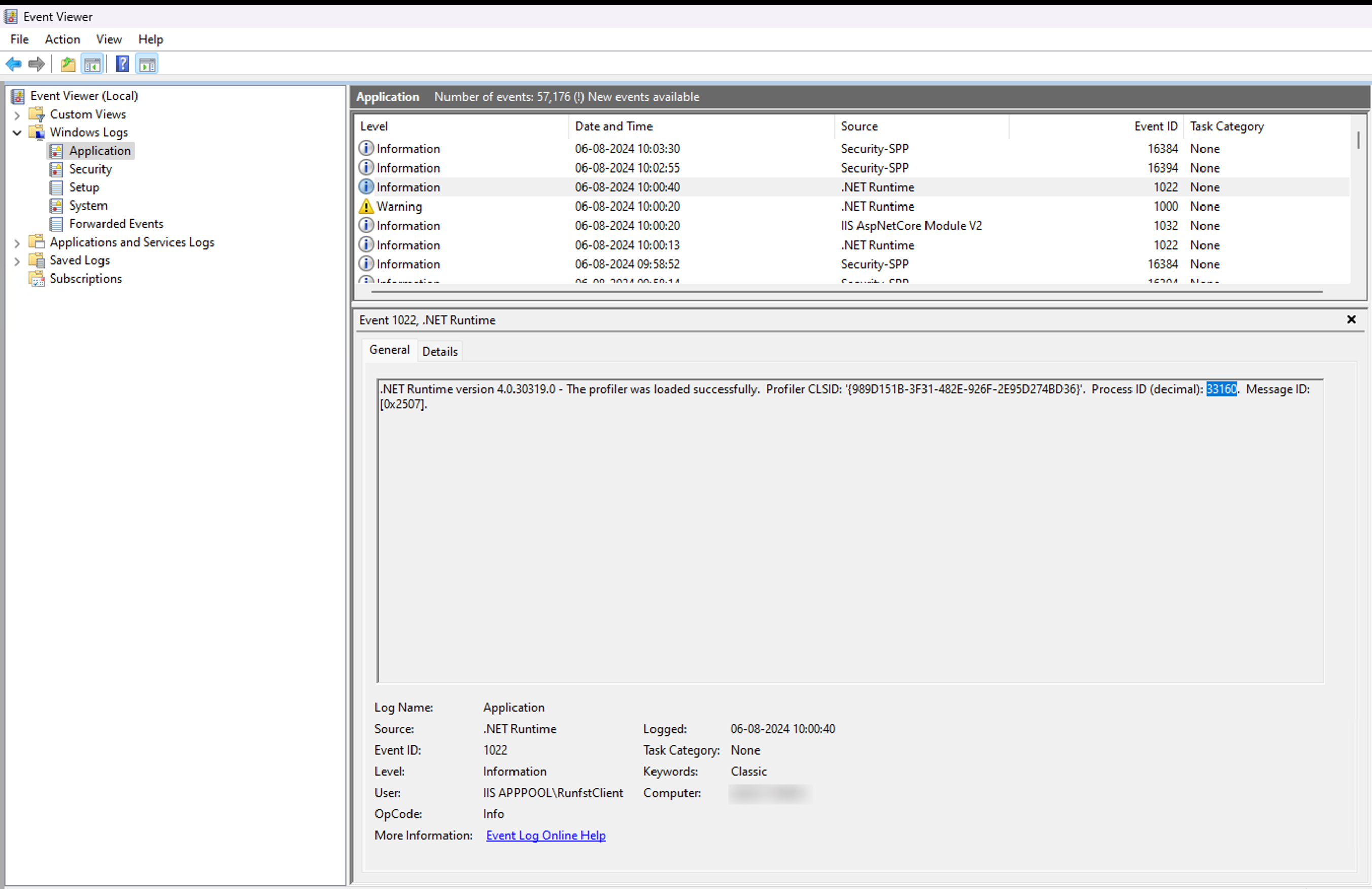
Task: Expand the Saved Logs node
Action: 17,261
